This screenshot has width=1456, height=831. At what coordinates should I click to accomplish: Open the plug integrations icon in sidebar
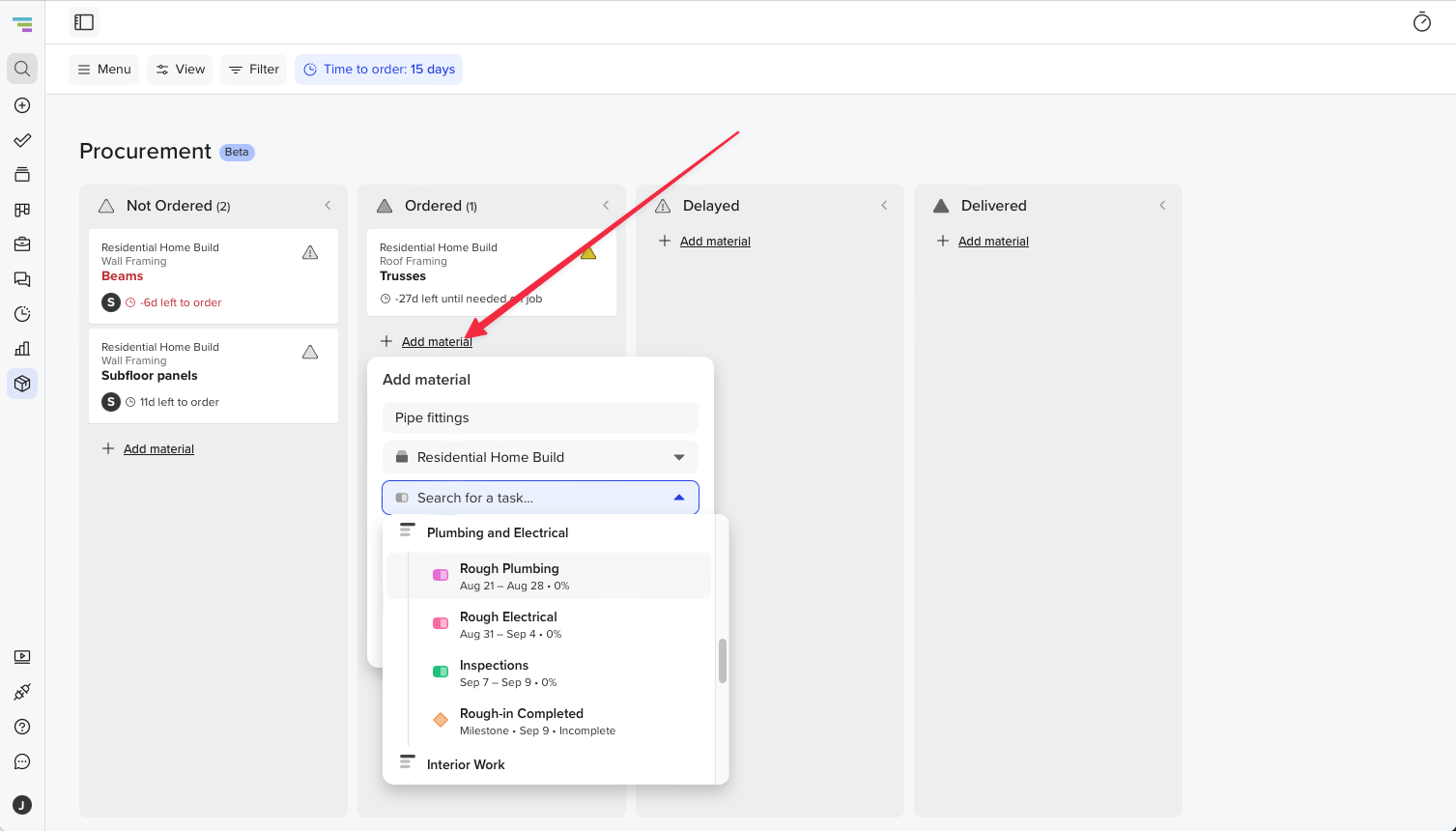[22, 692]
